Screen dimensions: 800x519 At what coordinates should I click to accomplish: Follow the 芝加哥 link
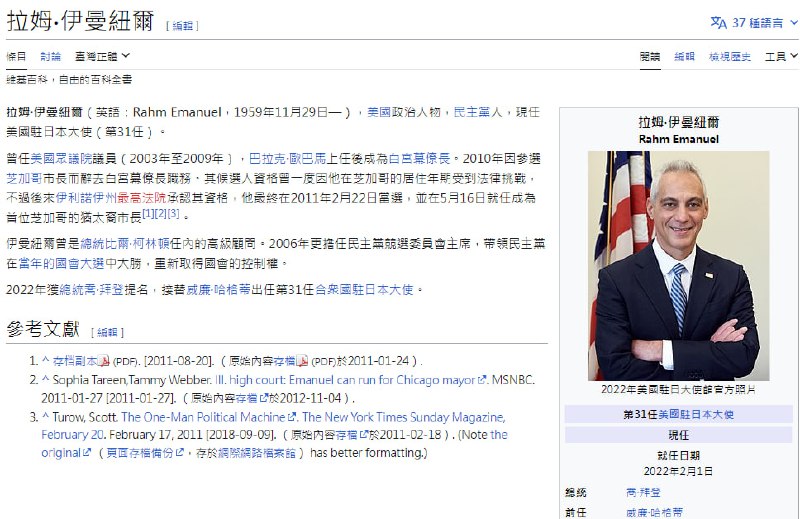click(x=24, y=178)
